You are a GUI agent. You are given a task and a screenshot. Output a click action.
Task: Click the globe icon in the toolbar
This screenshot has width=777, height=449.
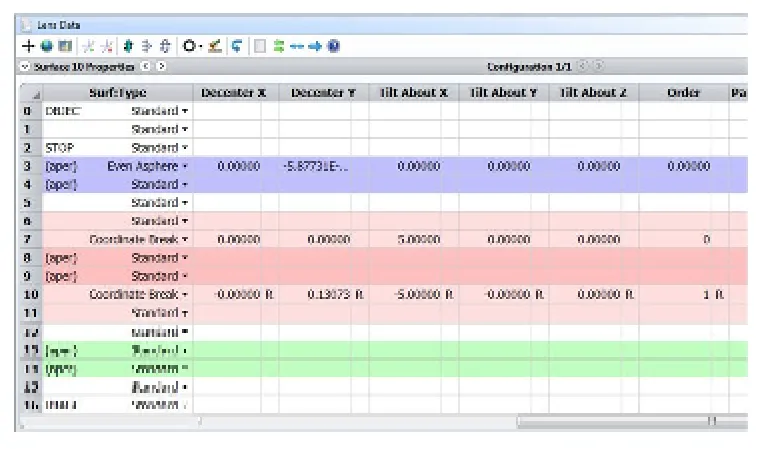click(x=47, y=46)
